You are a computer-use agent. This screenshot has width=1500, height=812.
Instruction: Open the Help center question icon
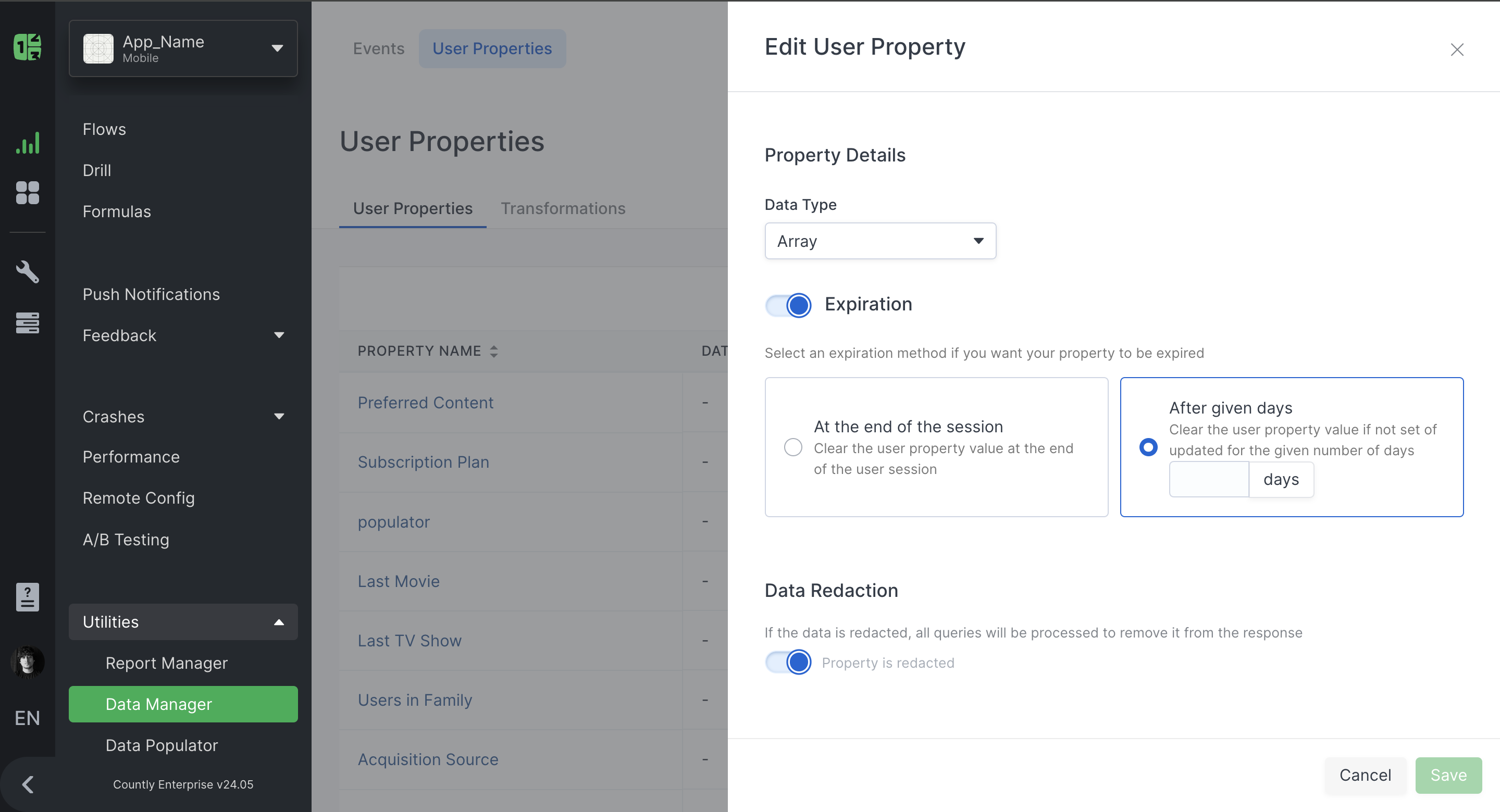28,597
